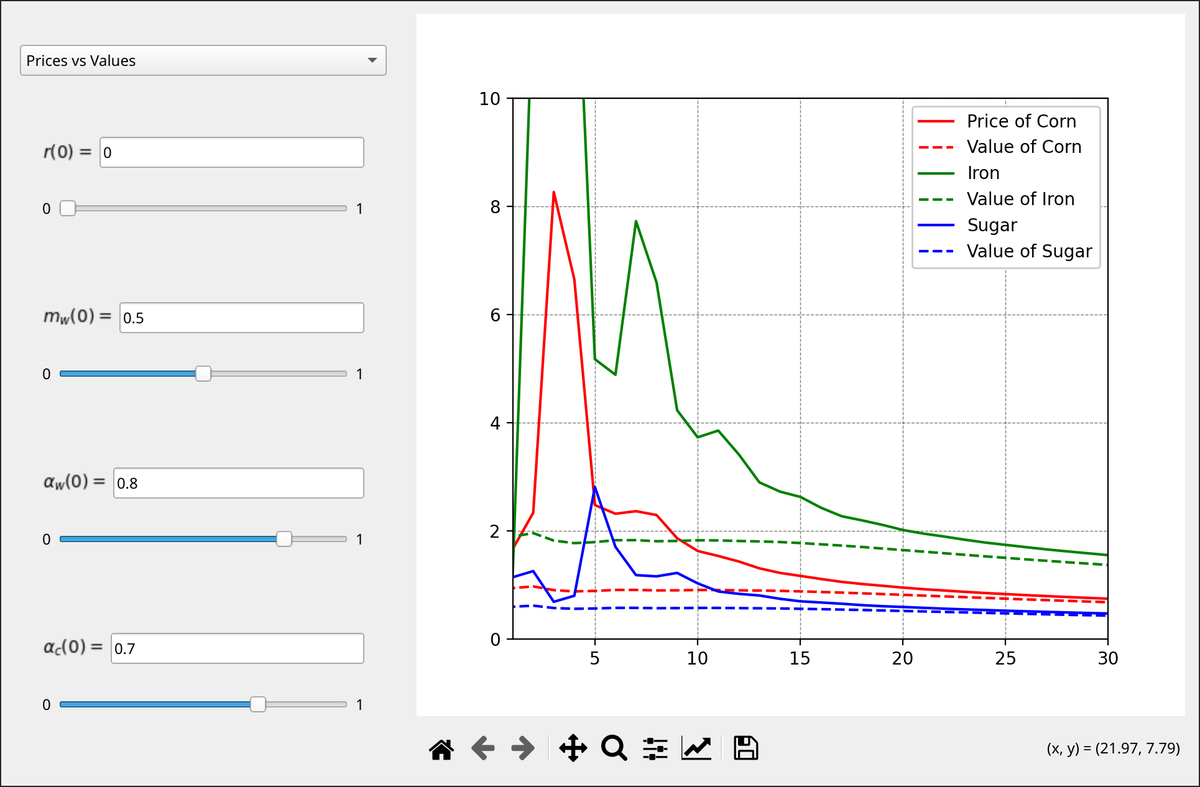The image size is (1200, 787).
Task: Open the Prices vs Values dropdown
Action: (203, 60)
